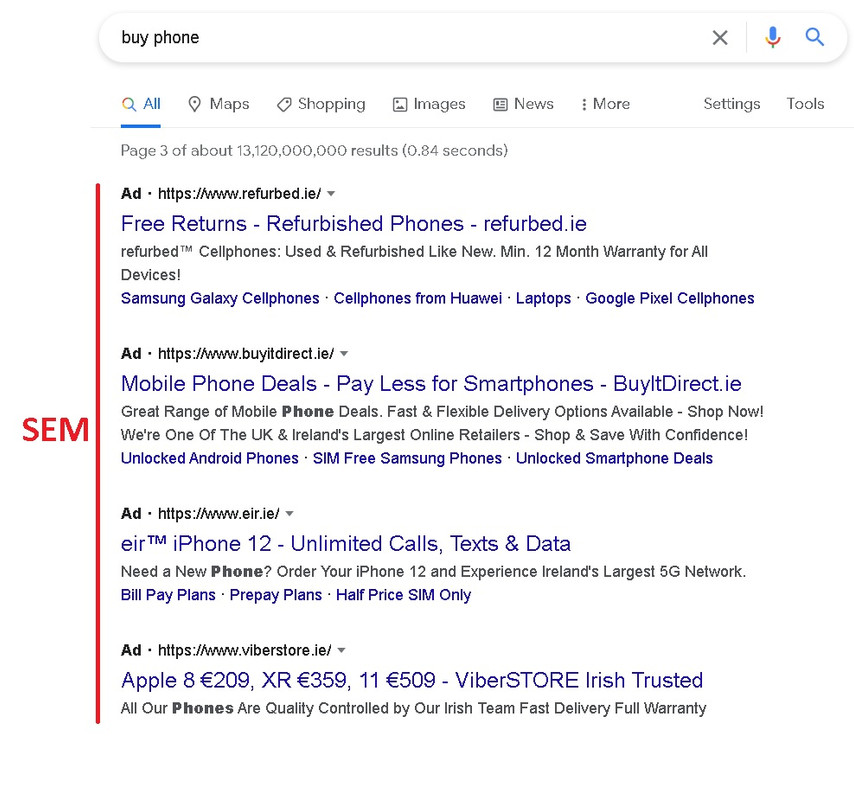Image resolution: width=854 pixels, height=800 pixels.
Task: Switch to the News tab
Action: coord(523,104)
